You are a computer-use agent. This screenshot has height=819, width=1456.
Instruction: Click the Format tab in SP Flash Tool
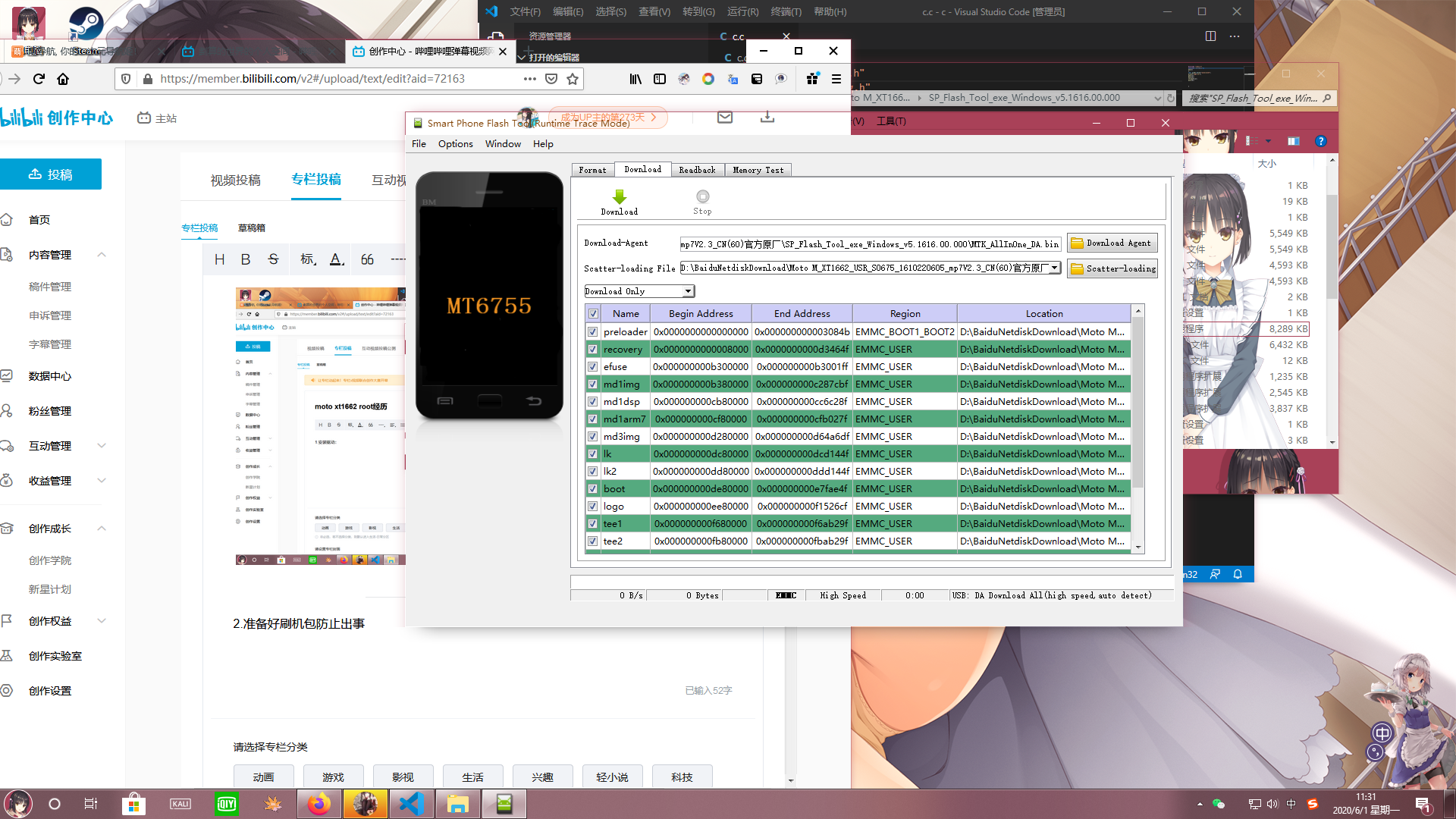[592, 169]
